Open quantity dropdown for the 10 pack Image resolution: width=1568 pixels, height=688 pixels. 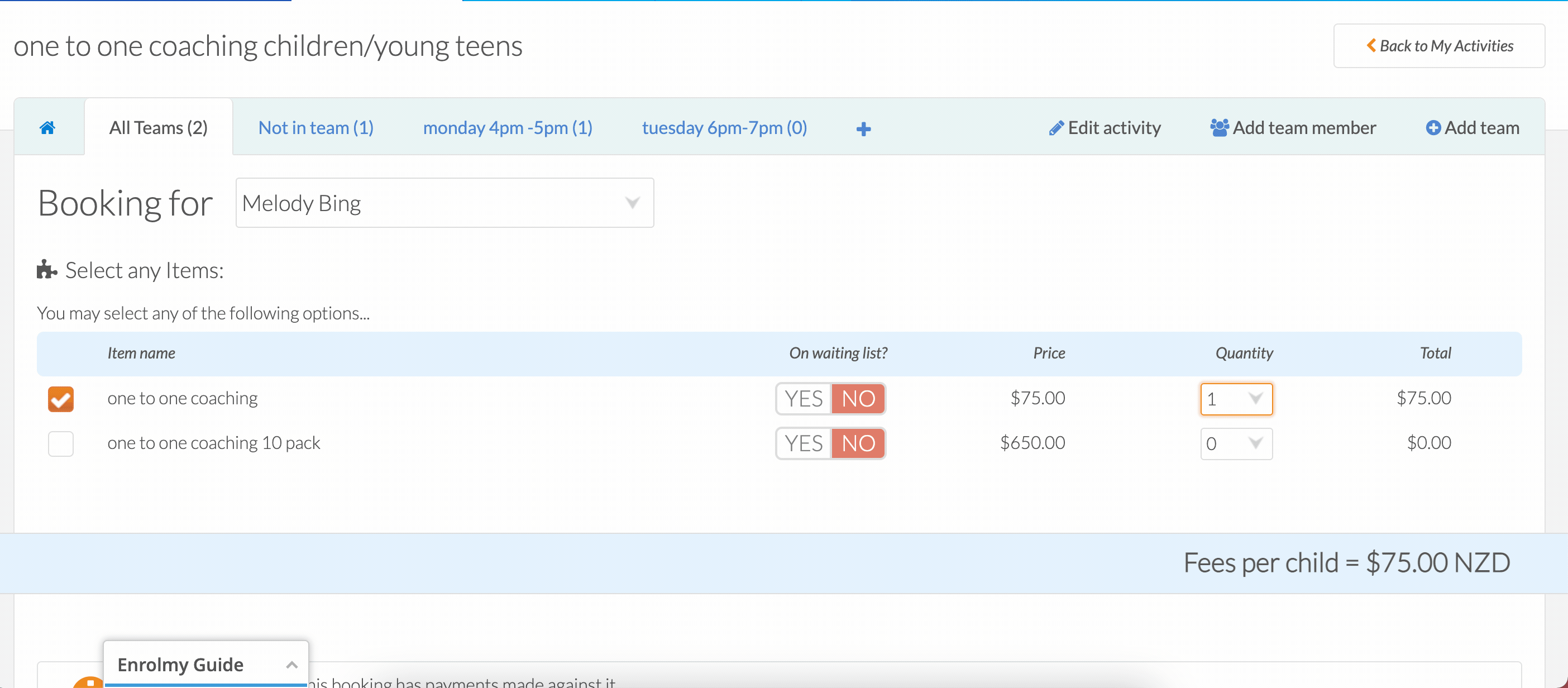pyautogui.click(x=1236, y=444)
